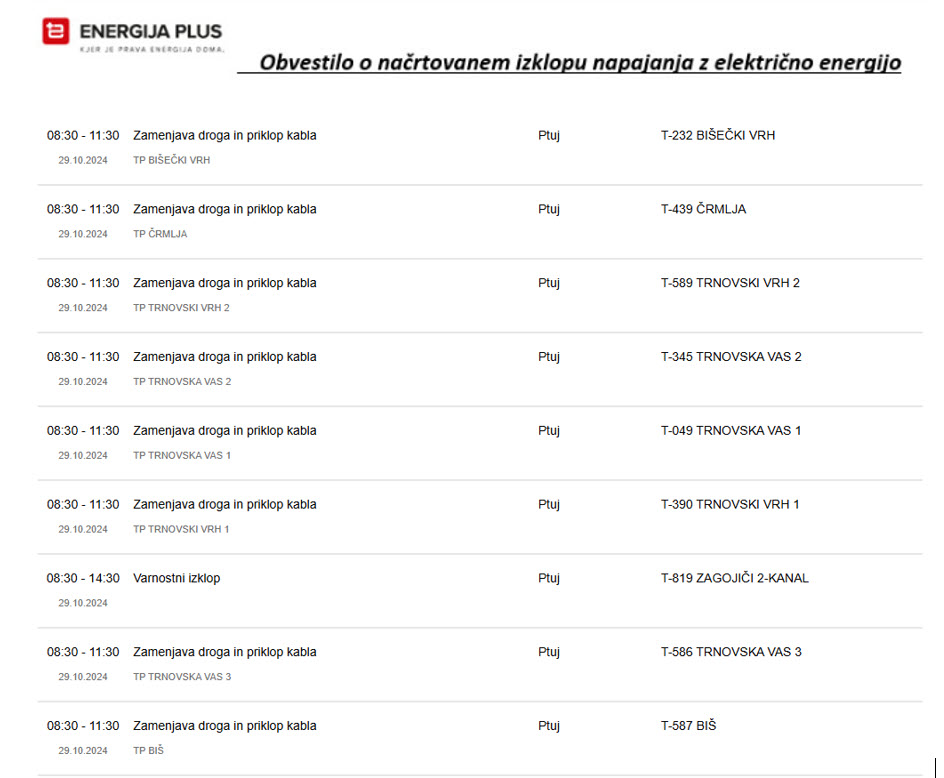Click the time 08:30 - 11:30 in the T-586 row
The height and width of the screenshot is (778, 944).
[x=83, y=652]
